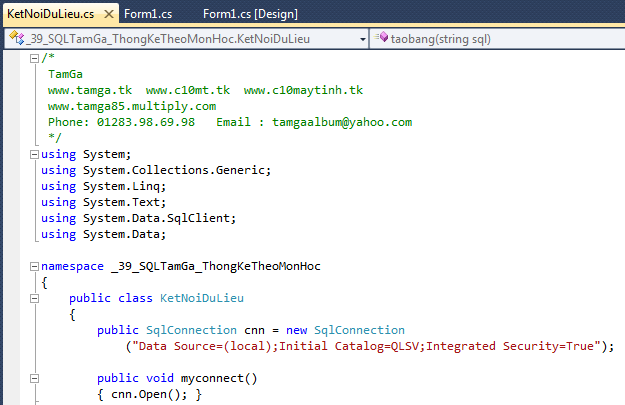Click System.Linq in the code
Screen dimensions: 625x405
click(x=121, y=187)
